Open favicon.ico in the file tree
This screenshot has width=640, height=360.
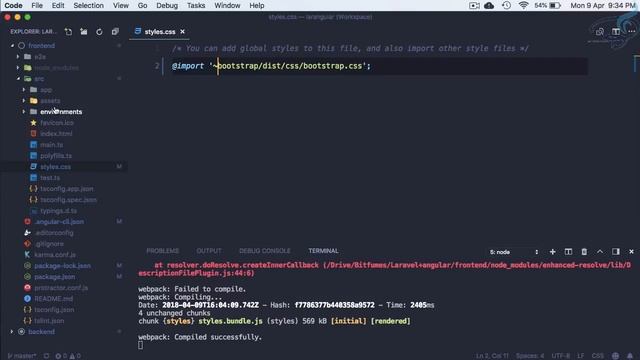click(57, 123)
